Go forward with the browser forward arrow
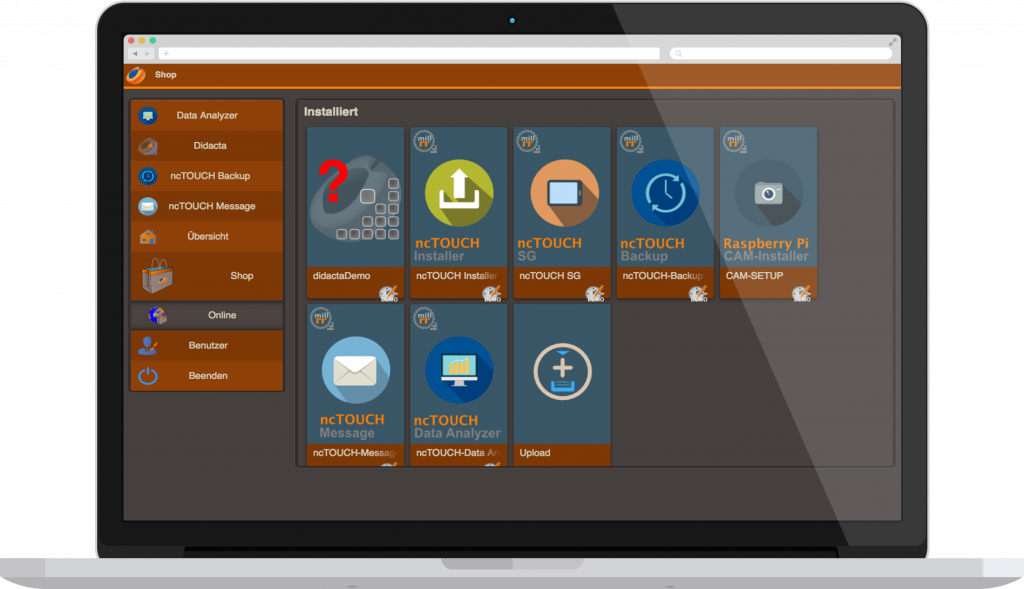The width and height of the screenshot is (1024, 589). pyautogui.click(x=148, y=54)
